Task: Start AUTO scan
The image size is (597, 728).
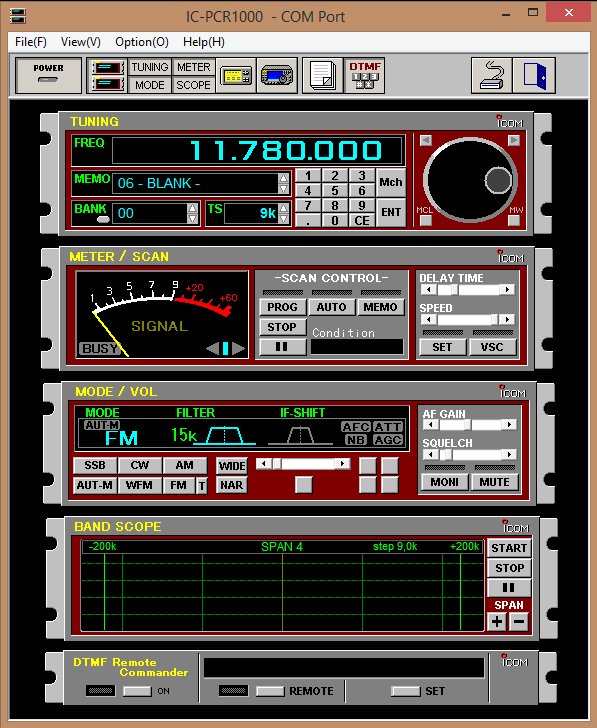Action: [331, 307]
